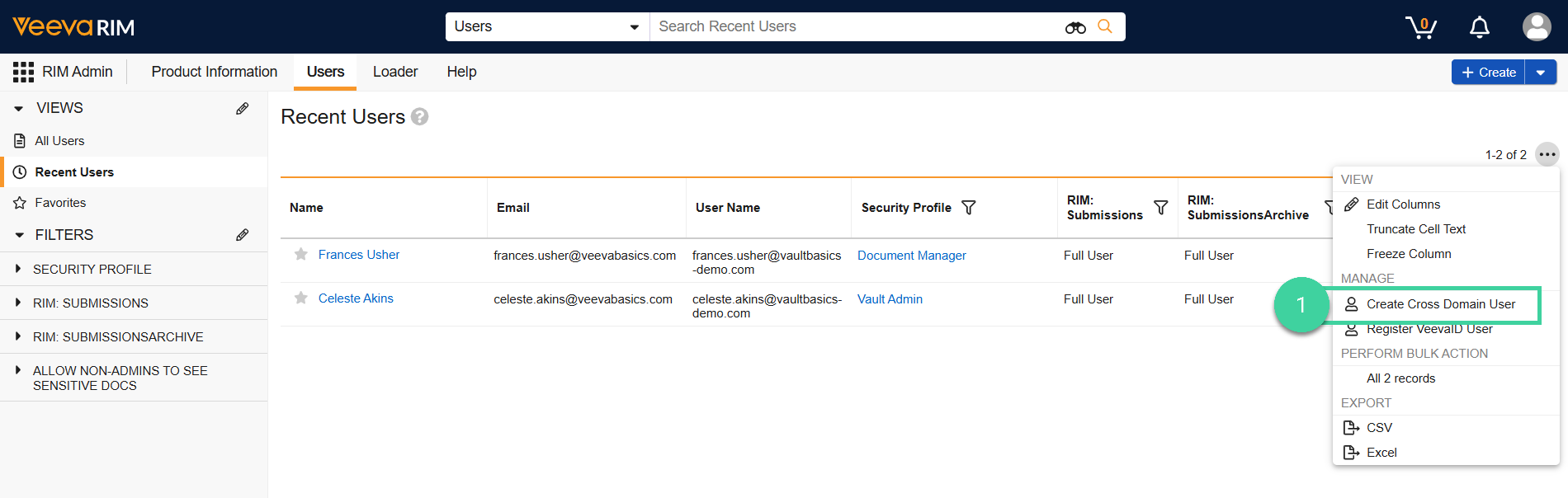The image size is (1568, 498).
Task: Open the Users search scope dropdown
Action: [547, 26]
